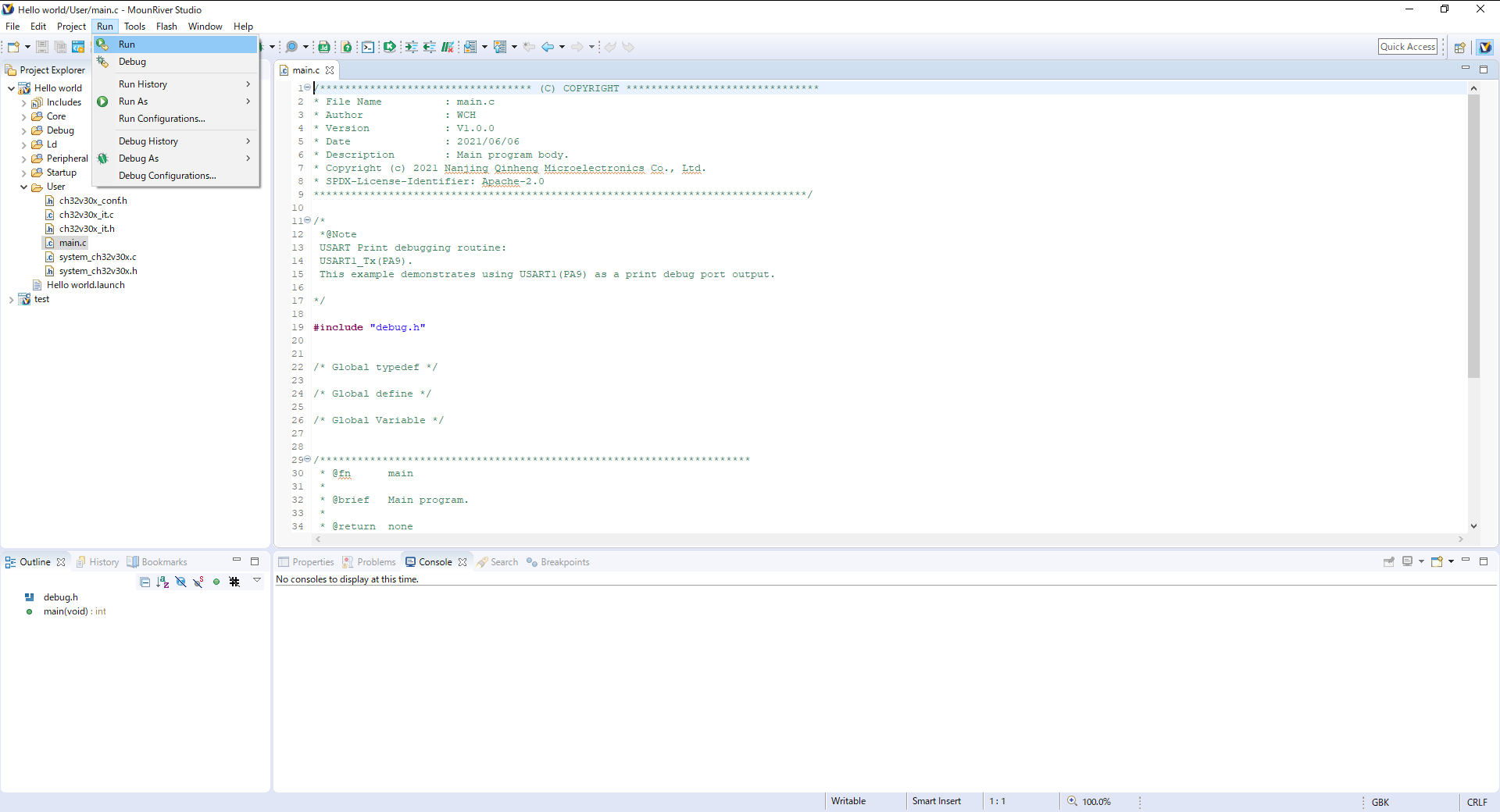Viewport: 1500px width, 812px height.
Task: Open the terminal toolbar icon
Action: tap(368, 47)
